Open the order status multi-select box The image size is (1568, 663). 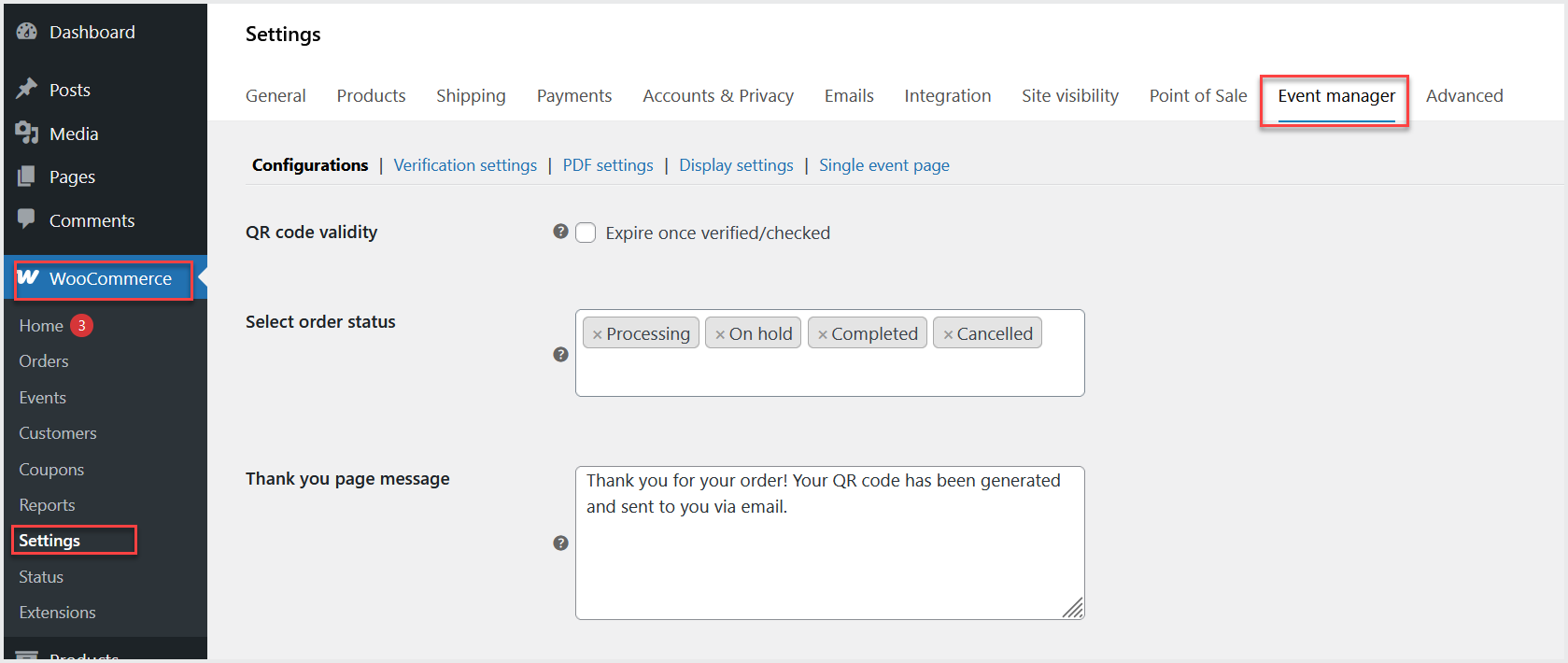point(829,374)
